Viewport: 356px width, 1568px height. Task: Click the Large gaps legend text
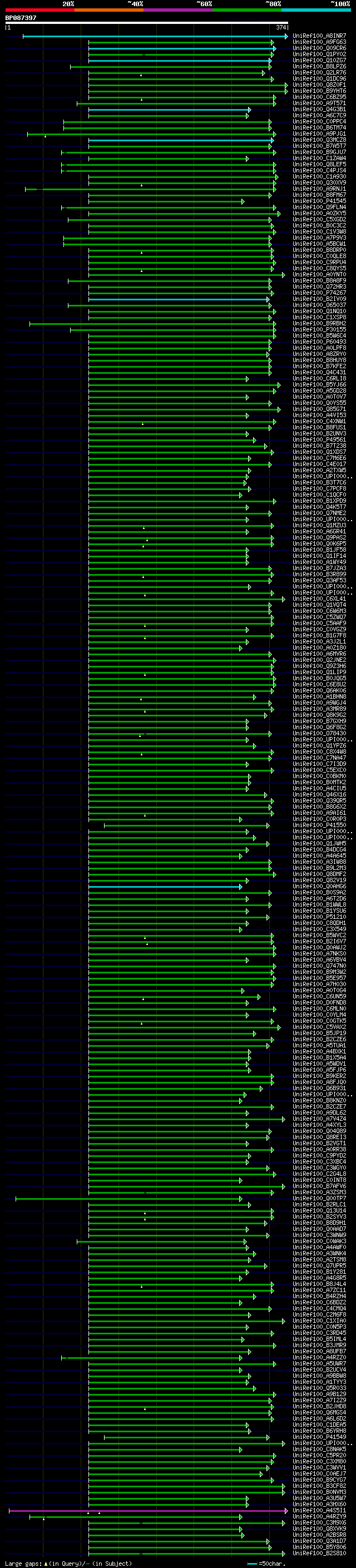click(23, 1563)
